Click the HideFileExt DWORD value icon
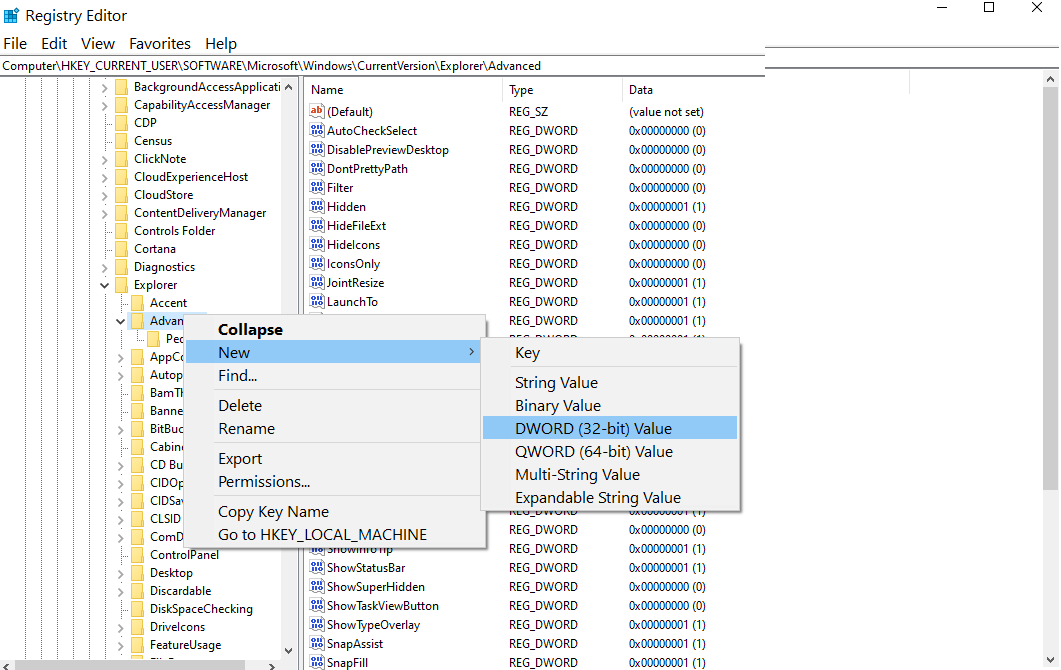 pos(317,226)
